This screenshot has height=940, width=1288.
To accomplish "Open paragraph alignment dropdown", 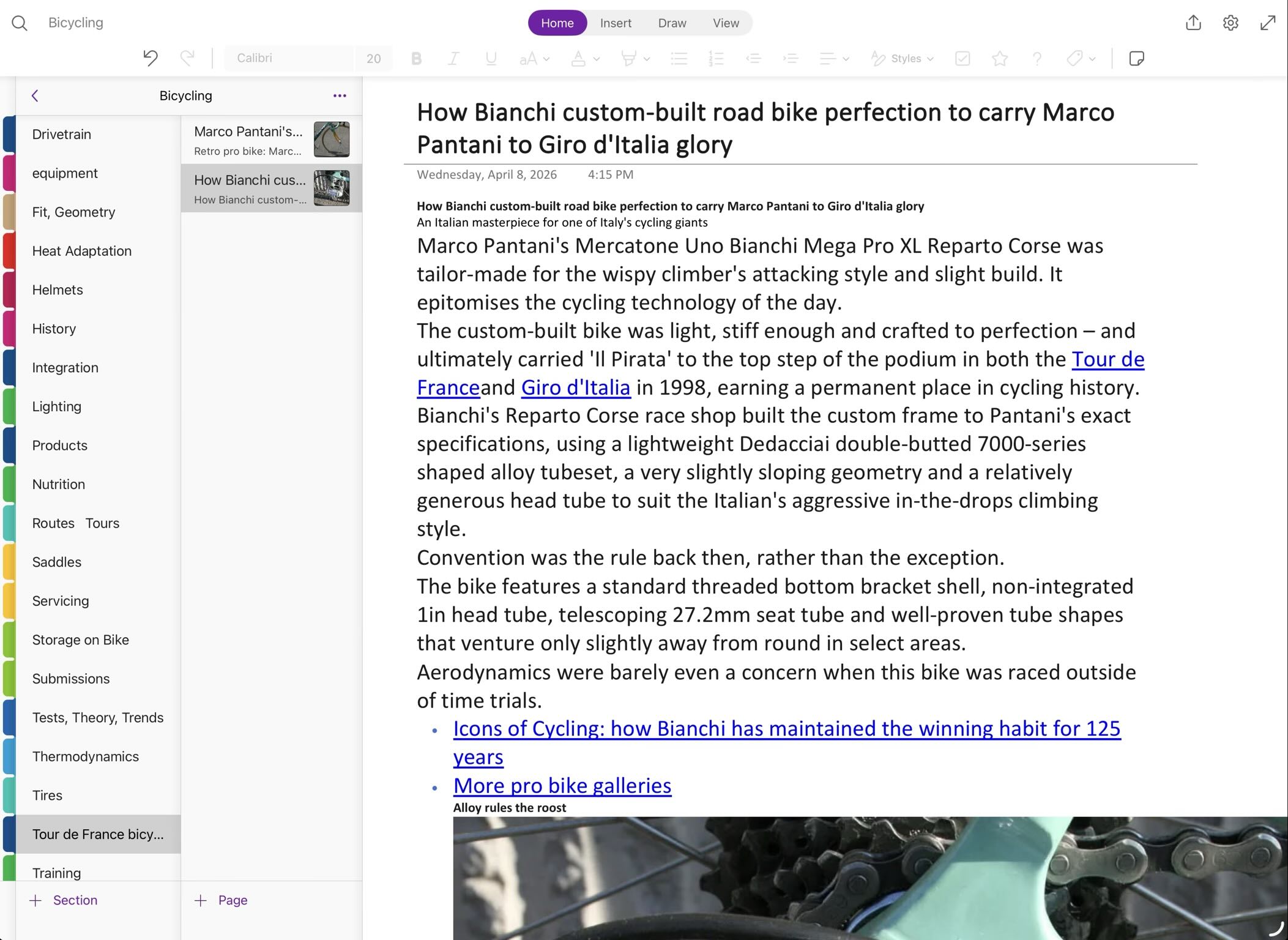I will tap(834, 58).
